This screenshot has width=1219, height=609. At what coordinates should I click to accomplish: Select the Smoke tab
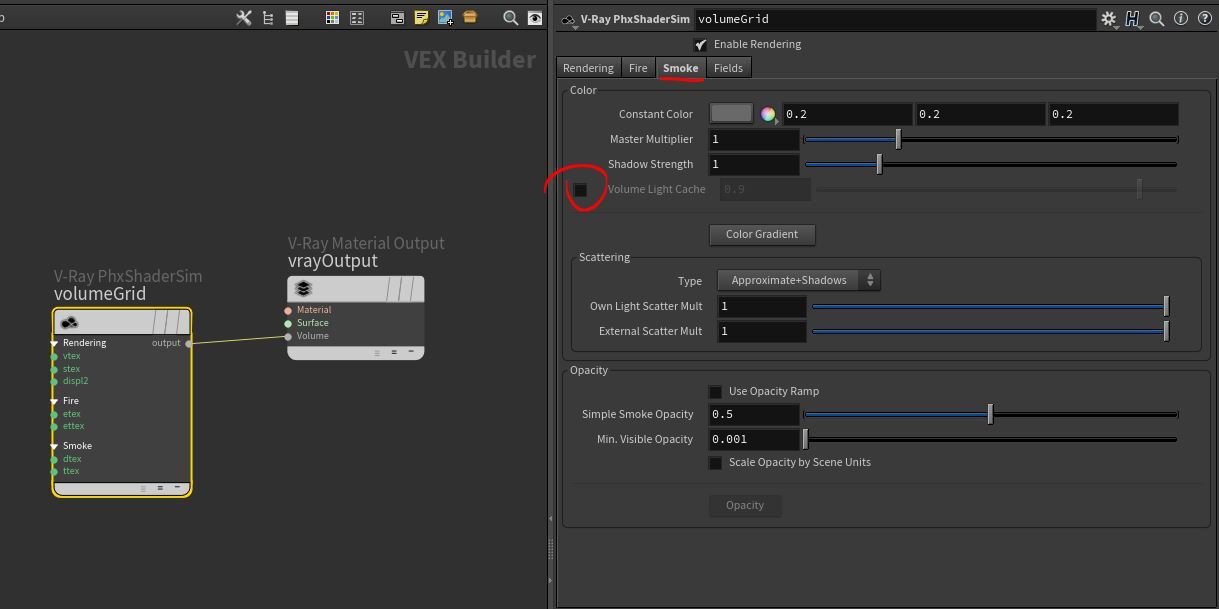[680, 68]
